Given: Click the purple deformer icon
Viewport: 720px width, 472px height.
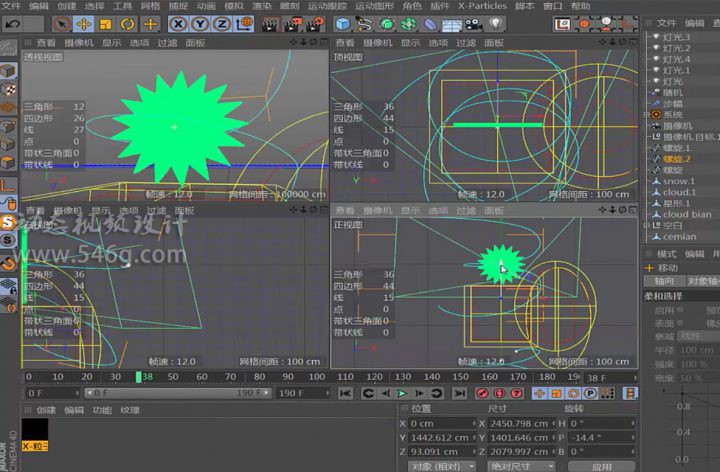Looking at the screenshot, I should click(430, 24).
